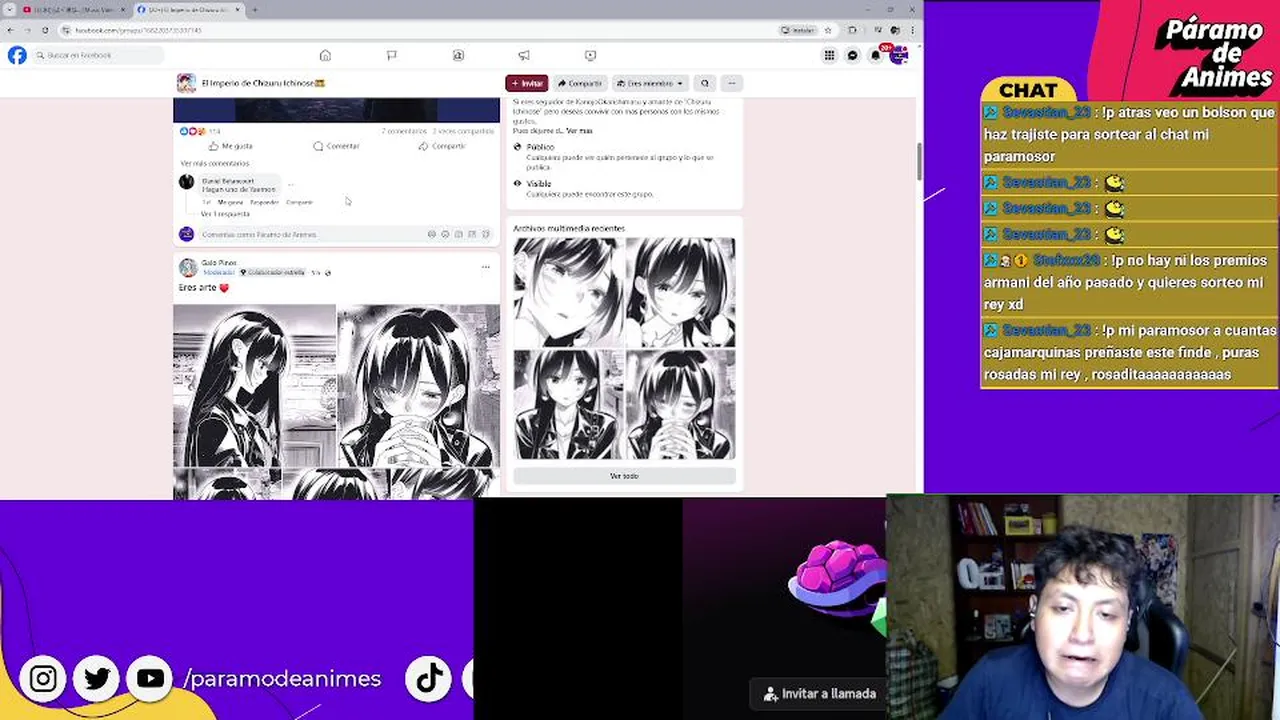Open a new Chrome tab
The height and width of the screenshot is (720, 1280).
[255, 10]
